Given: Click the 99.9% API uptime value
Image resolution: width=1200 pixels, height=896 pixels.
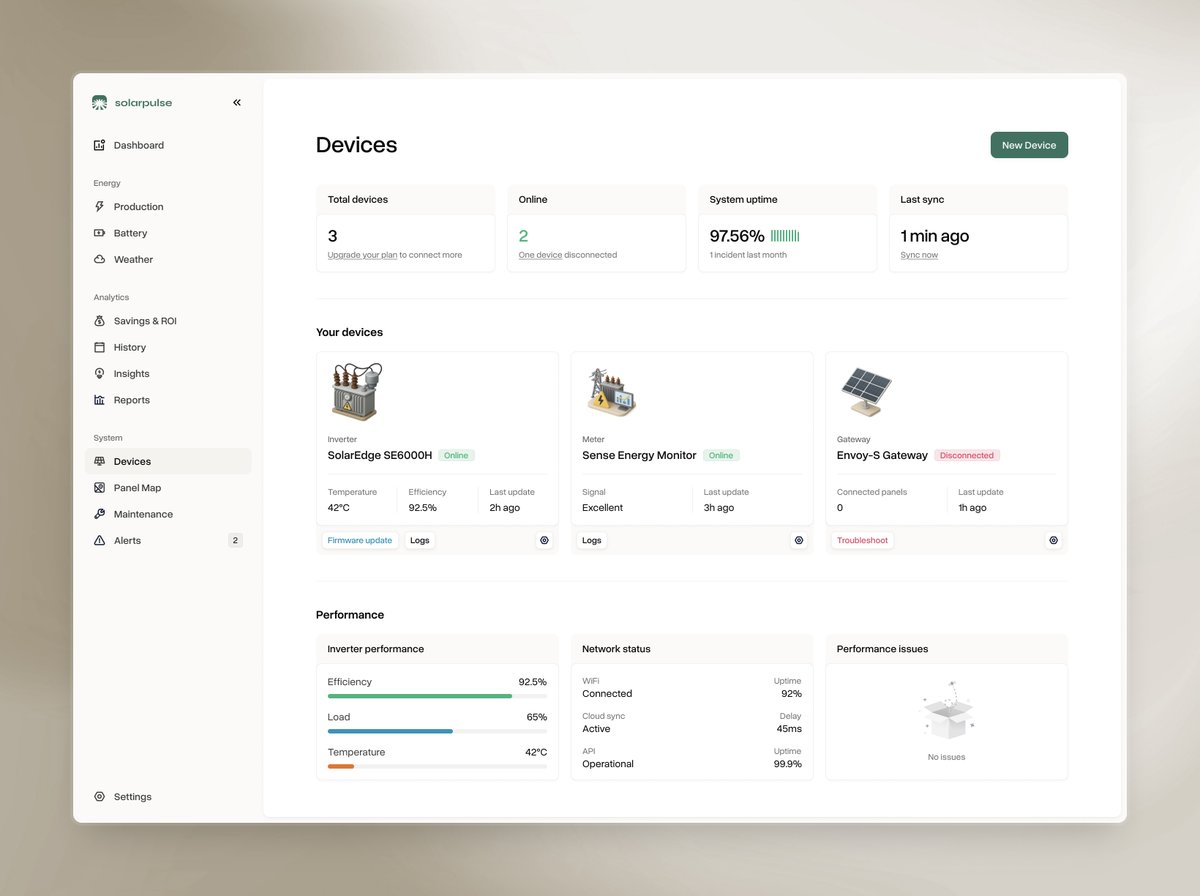Looking at the screenshot, I should pos(787,764).
